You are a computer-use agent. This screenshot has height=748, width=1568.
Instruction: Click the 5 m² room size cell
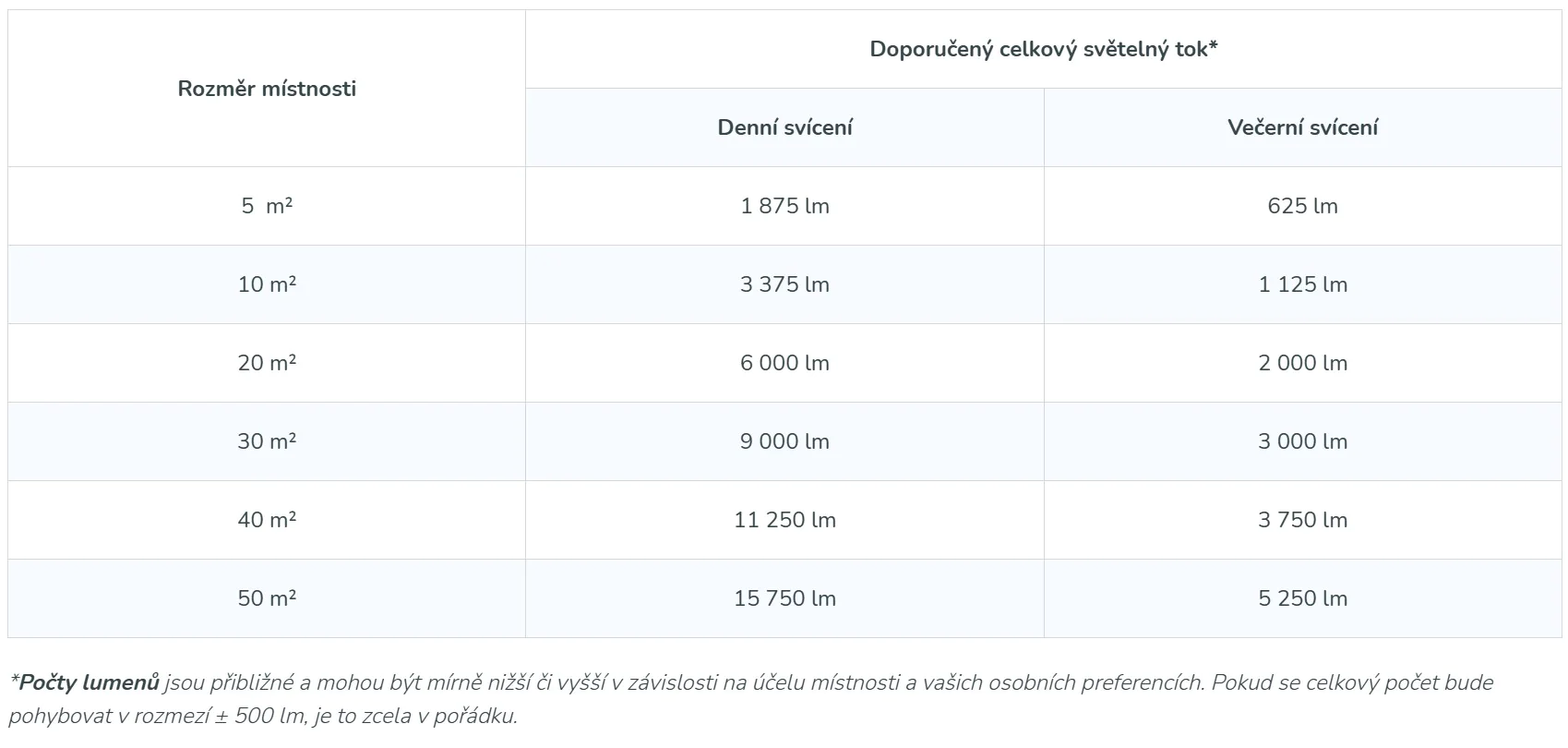(267, 206)
